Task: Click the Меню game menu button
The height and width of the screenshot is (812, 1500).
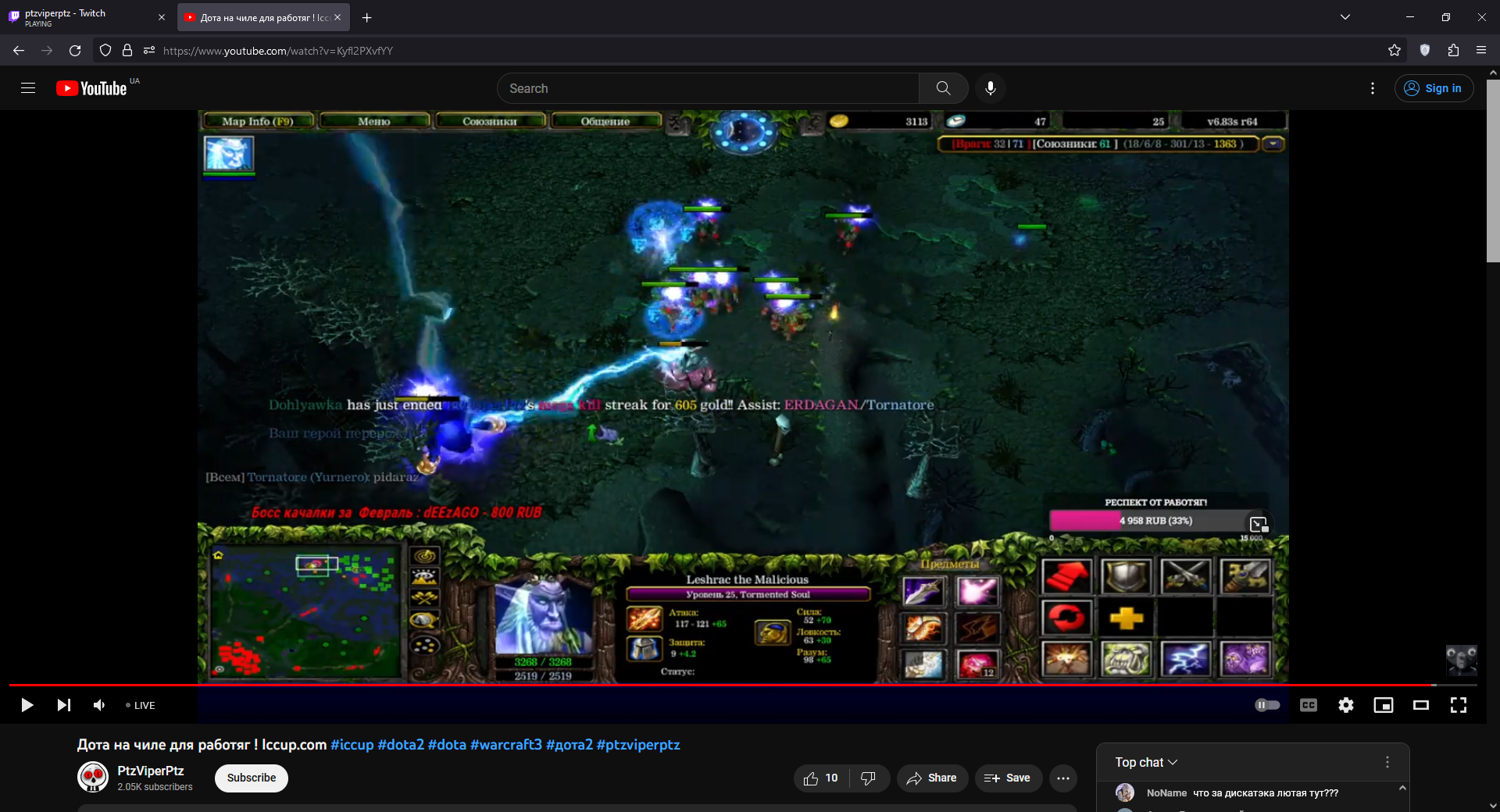Action: 374,121
